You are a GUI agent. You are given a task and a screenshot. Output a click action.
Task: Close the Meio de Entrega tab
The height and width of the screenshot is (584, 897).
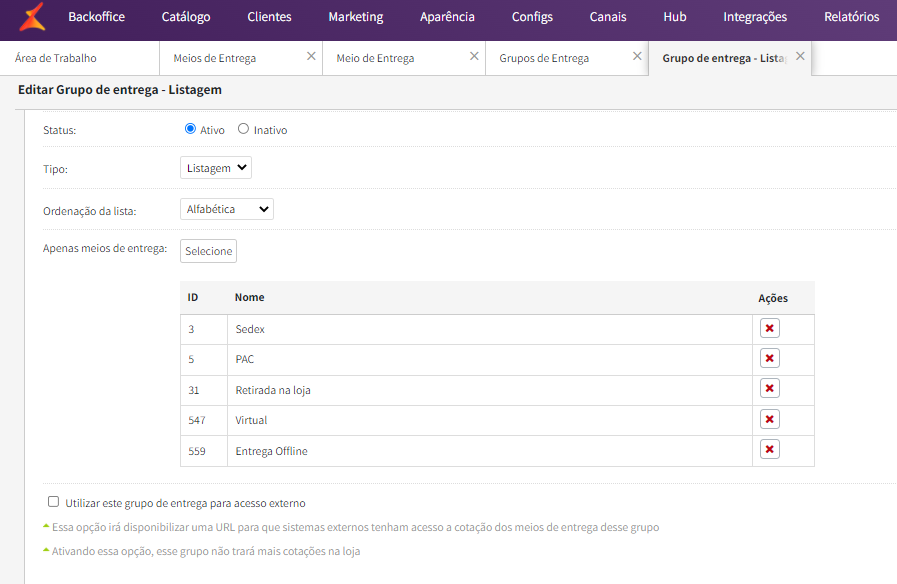(x=474, y=56)
